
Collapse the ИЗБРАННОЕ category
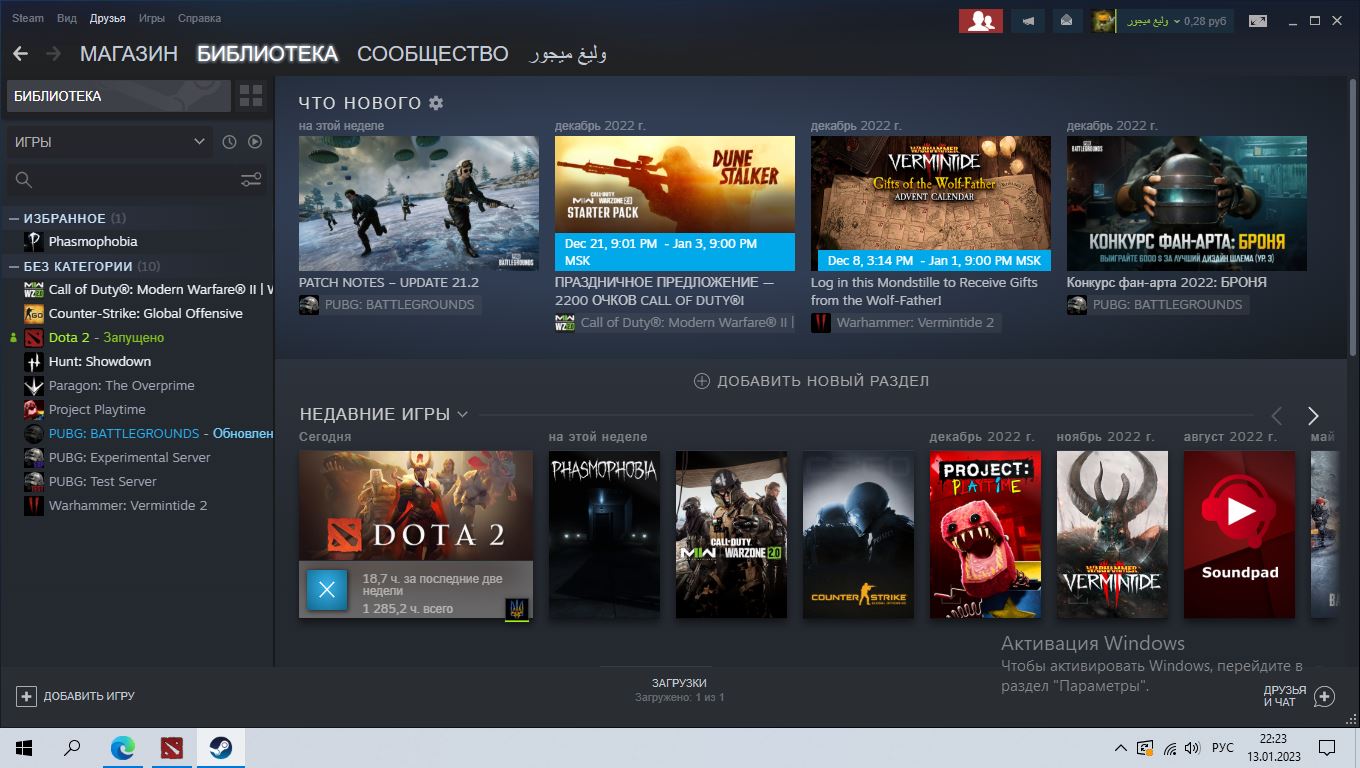tap(14, 218)
